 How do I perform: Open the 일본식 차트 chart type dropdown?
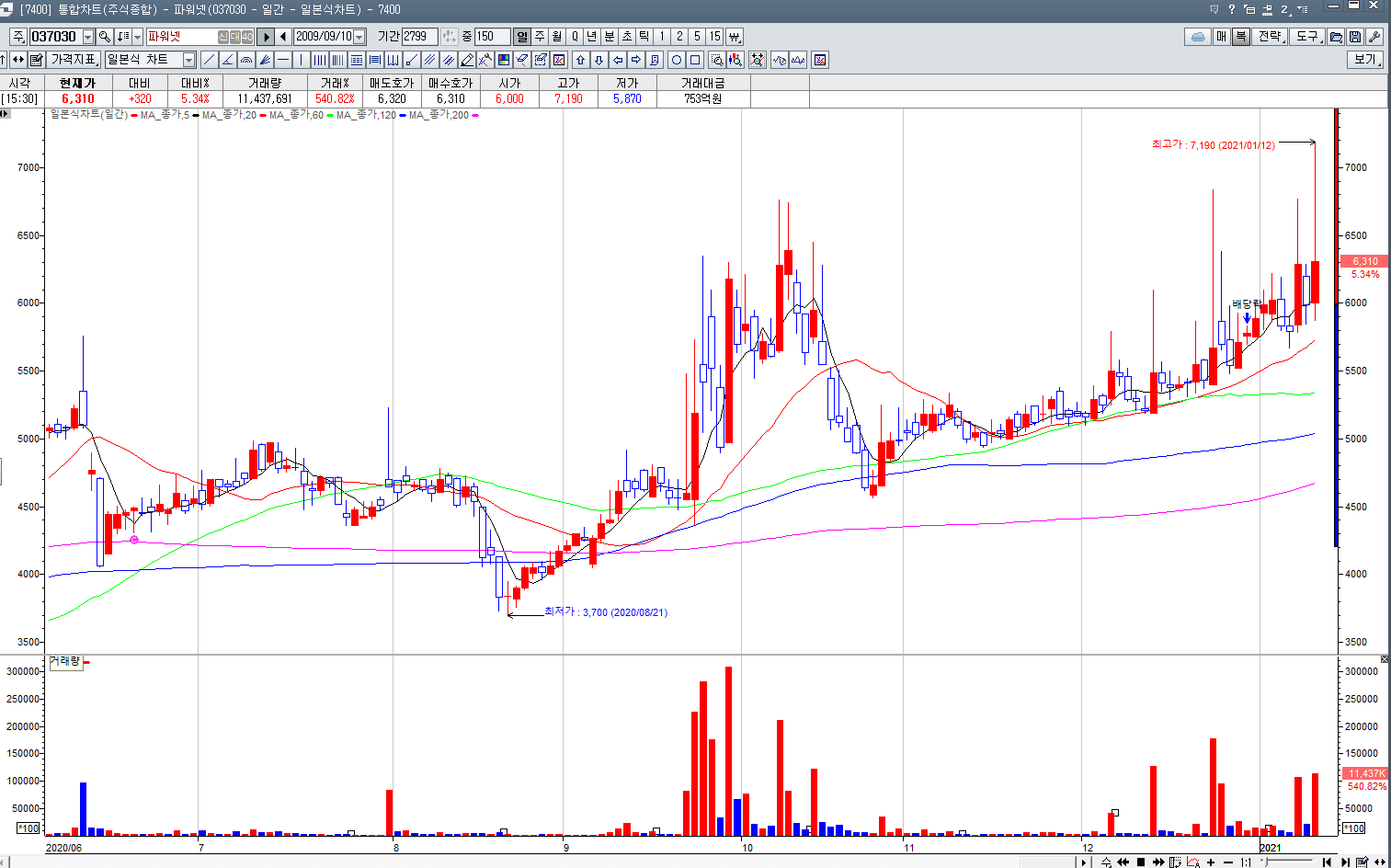188,60
